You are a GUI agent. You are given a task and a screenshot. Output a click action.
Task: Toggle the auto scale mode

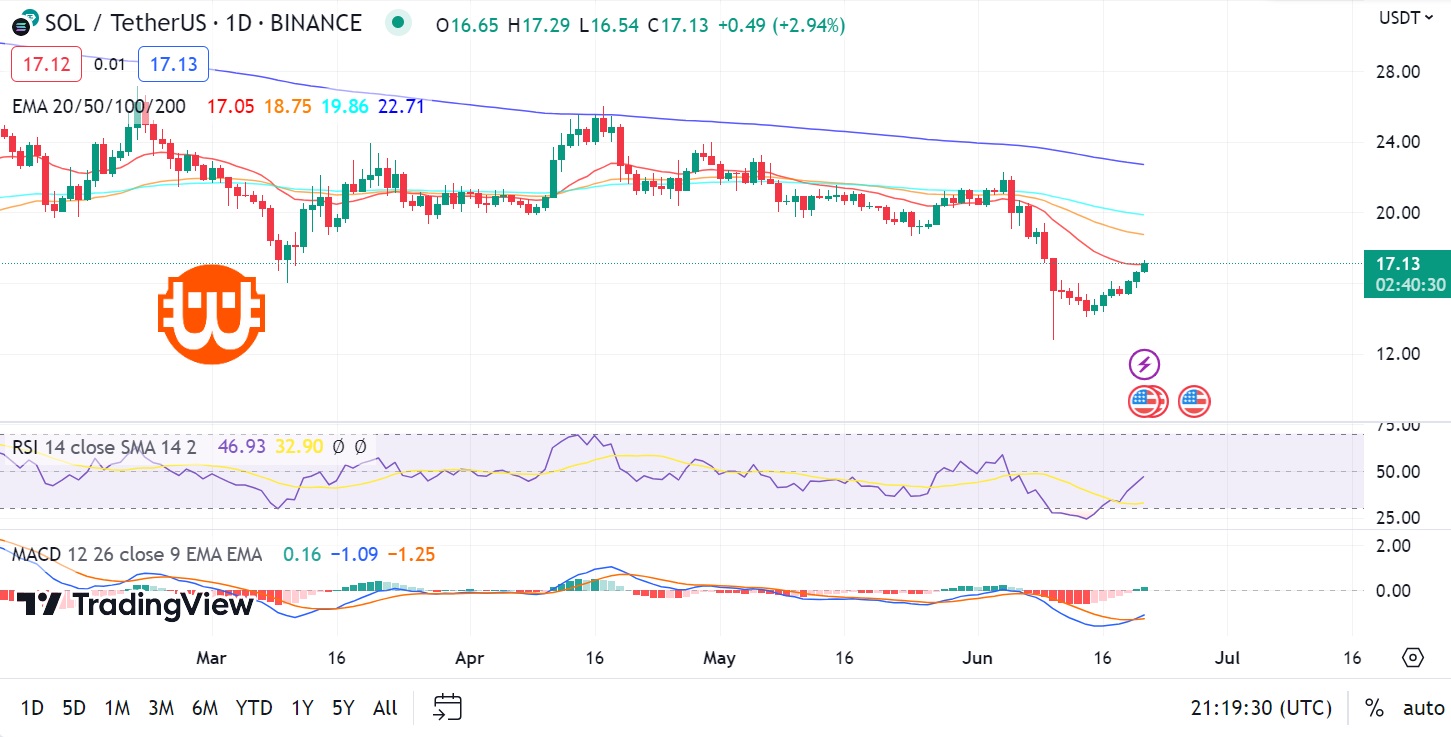pos(1423,708)
